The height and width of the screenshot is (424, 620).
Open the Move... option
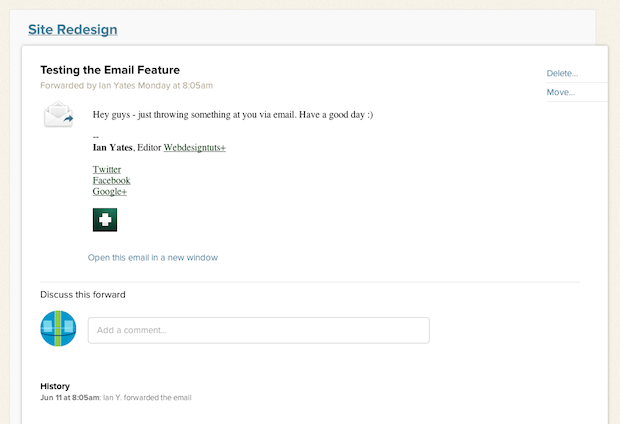point(561,92)
